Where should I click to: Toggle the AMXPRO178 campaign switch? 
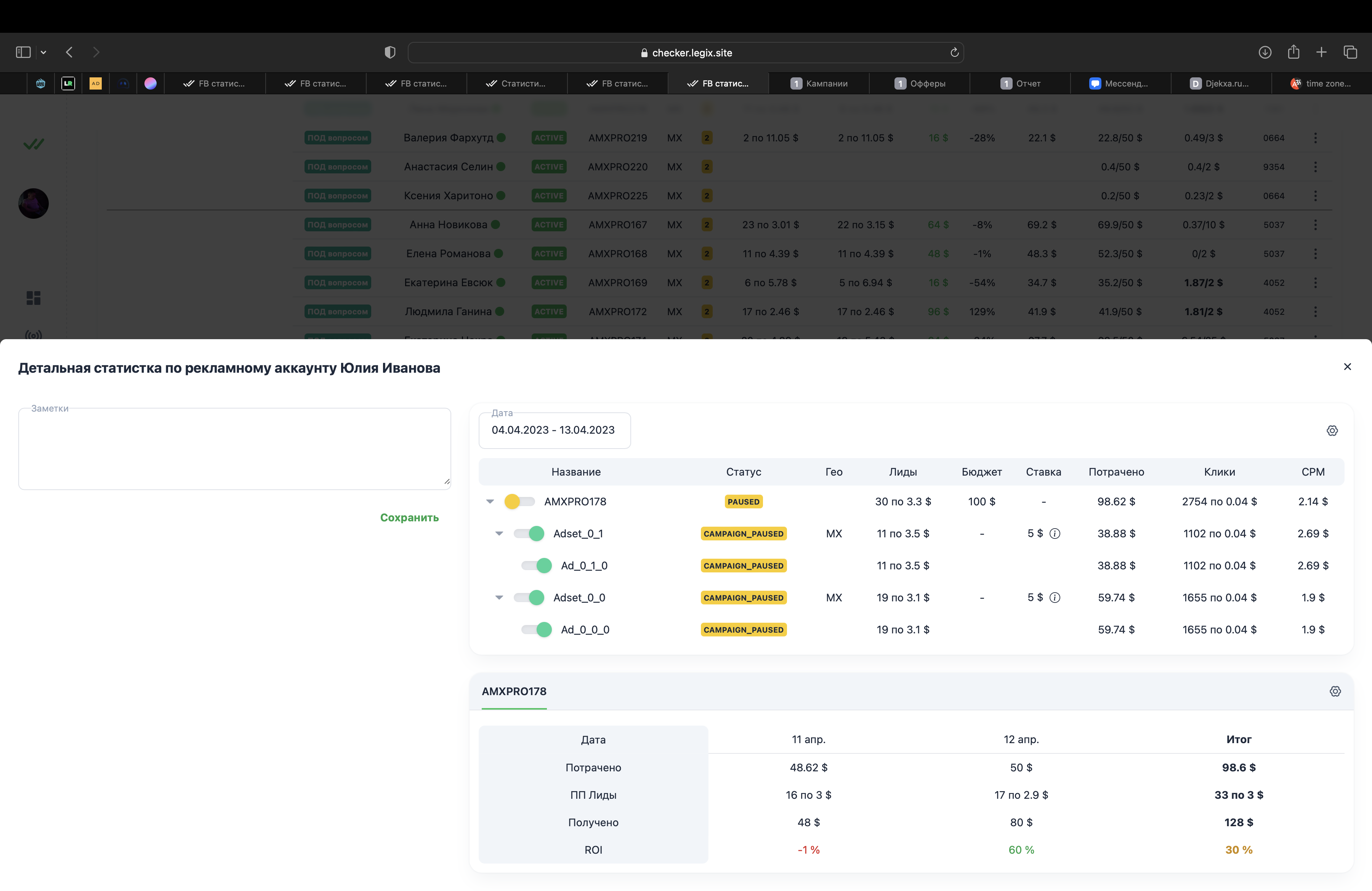[x=519, y=502]
